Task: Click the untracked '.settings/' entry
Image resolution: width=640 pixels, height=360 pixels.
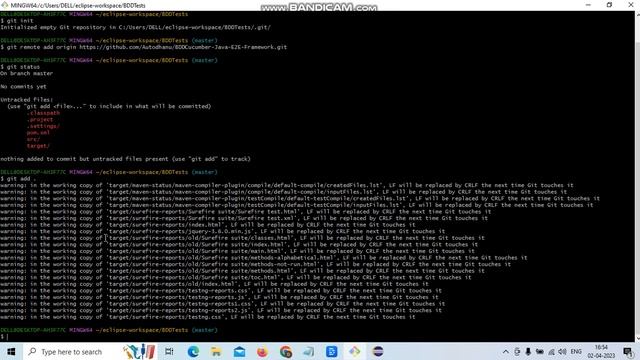Action: click(x=44, y=126)
